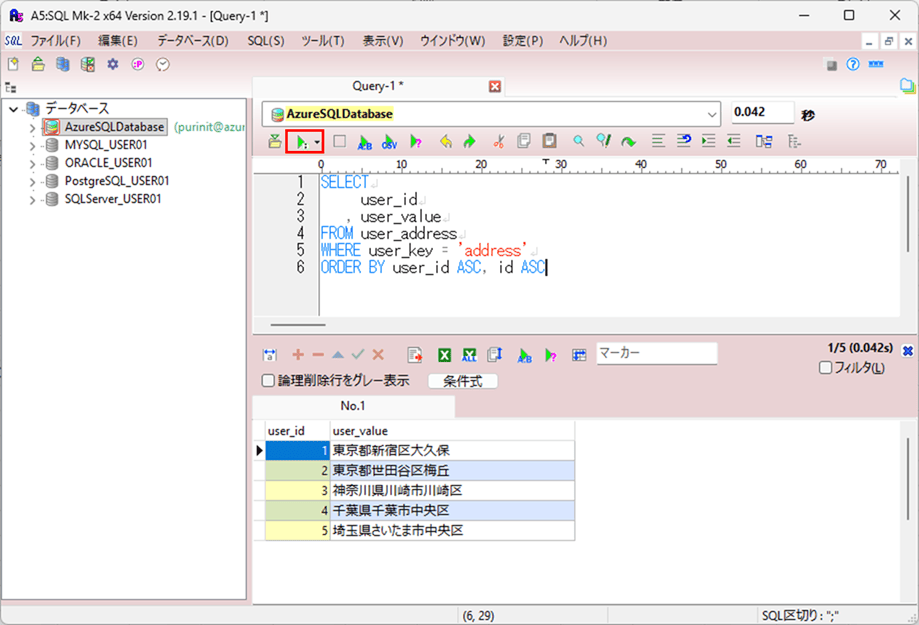Open the ツール(T) menu
The image size is (919, 625).
(x=322, y=41)
